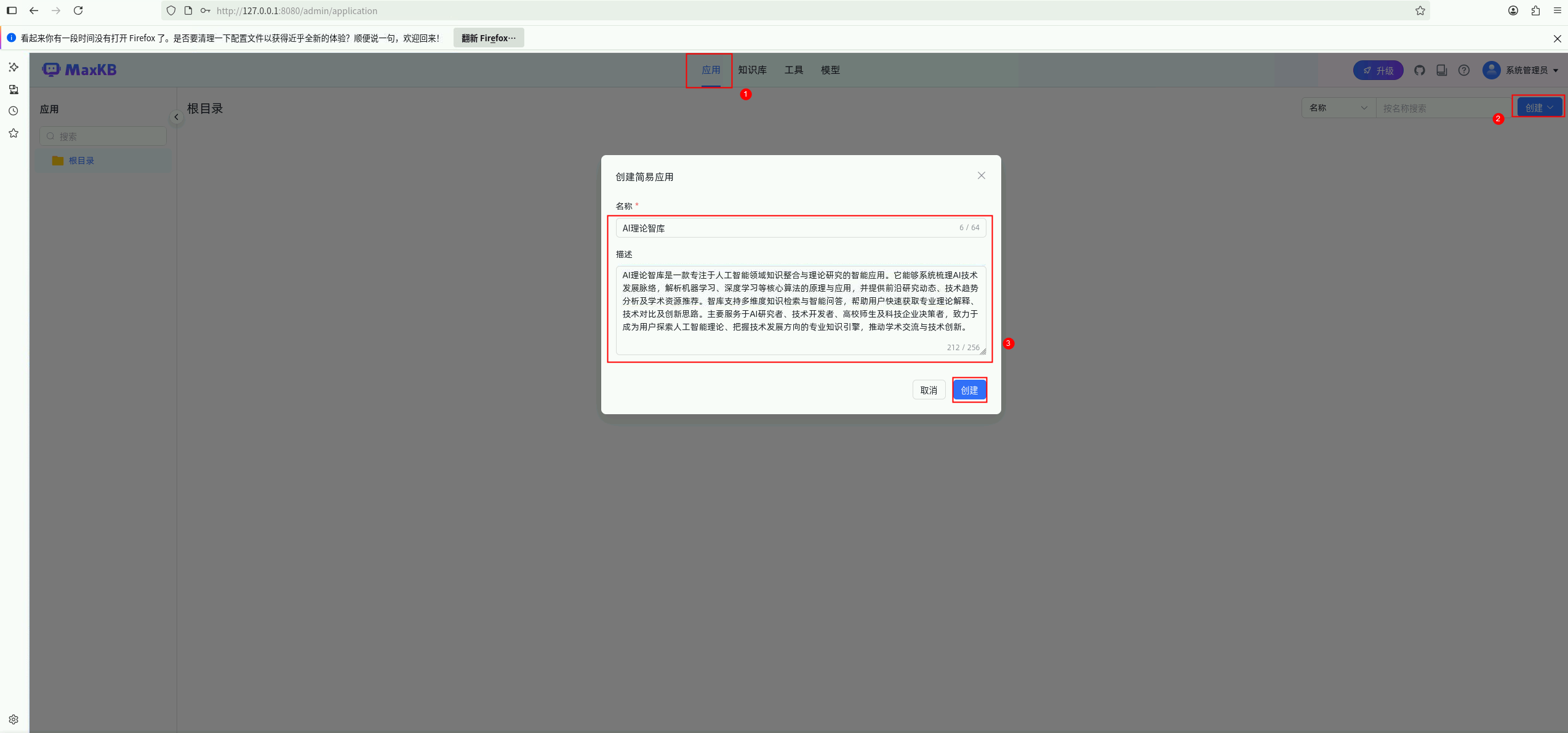Open sidebar settings gear icon
This screenshot has height=733, width=1568.
(14, 719)
